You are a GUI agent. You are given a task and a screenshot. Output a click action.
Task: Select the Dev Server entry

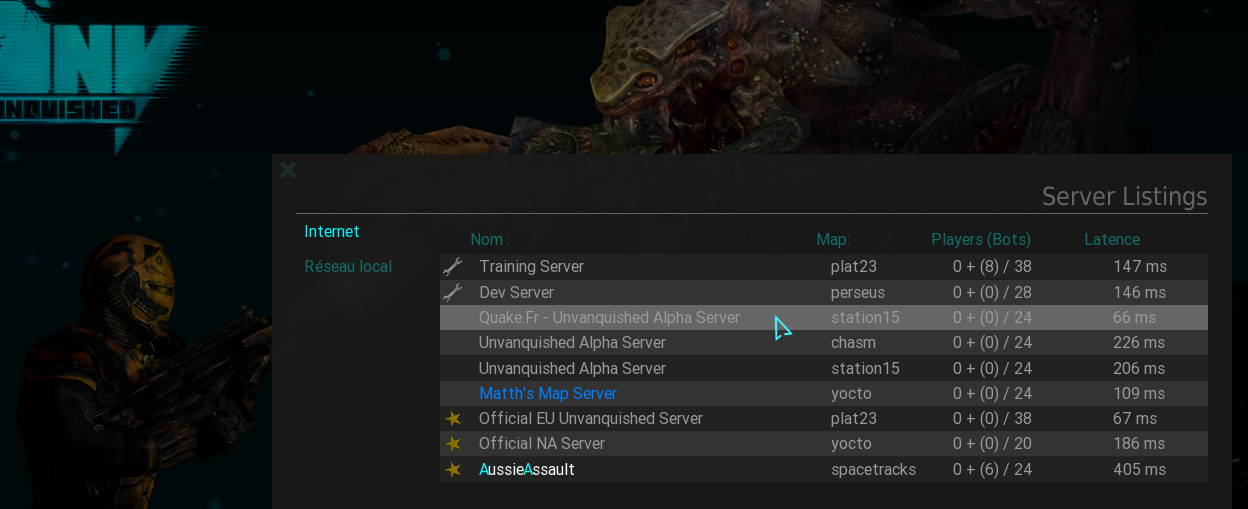(x=824, y=292)
